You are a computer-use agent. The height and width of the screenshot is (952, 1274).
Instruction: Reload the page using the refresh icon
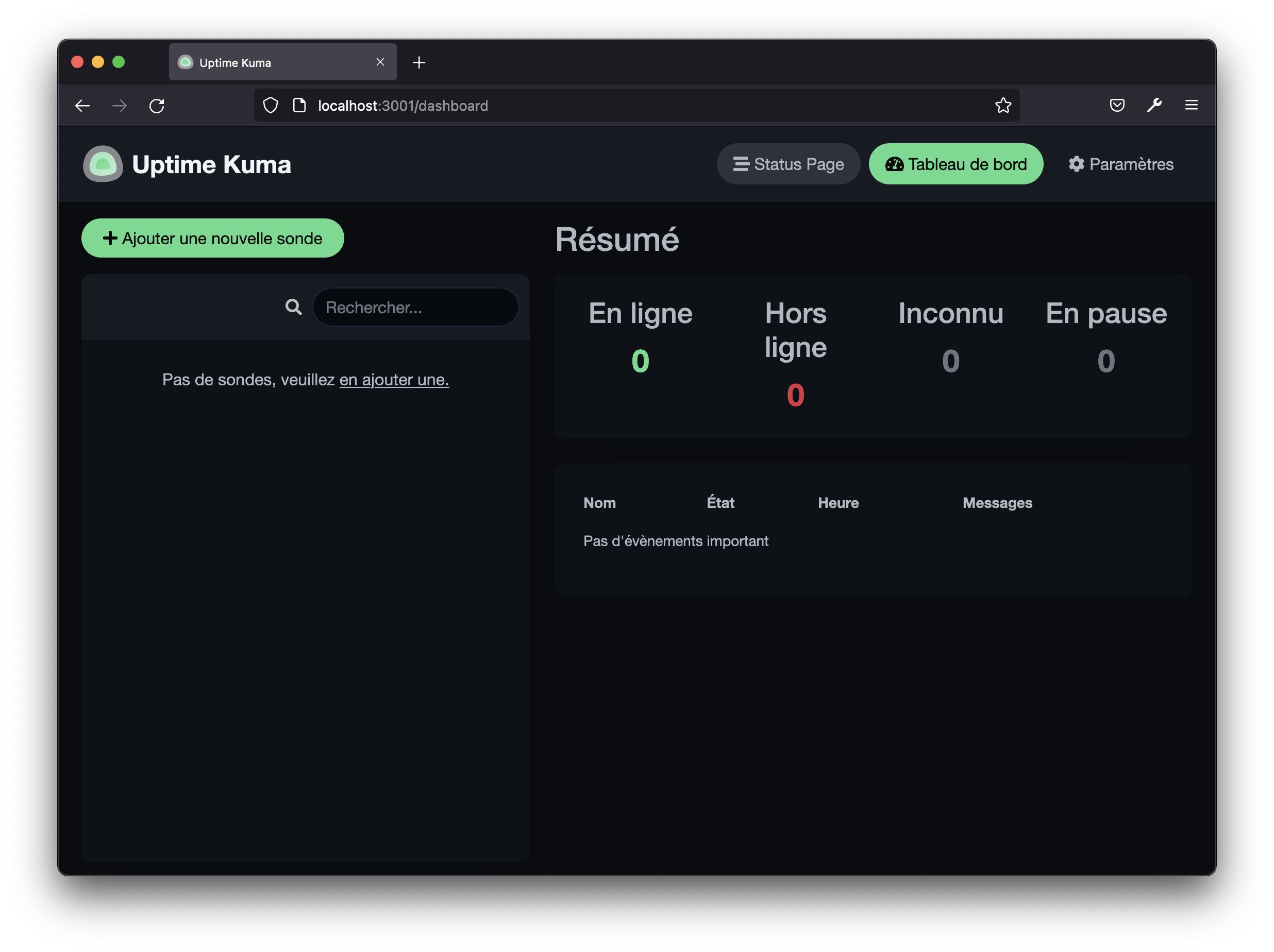157,106
